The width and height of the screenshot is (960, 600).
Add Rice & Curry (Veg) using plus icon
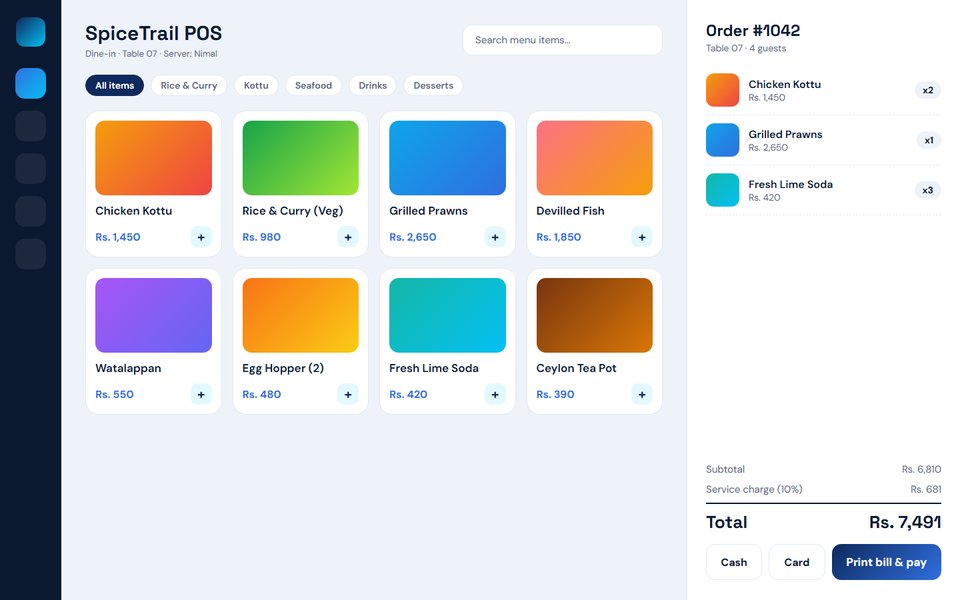[348, 237]
